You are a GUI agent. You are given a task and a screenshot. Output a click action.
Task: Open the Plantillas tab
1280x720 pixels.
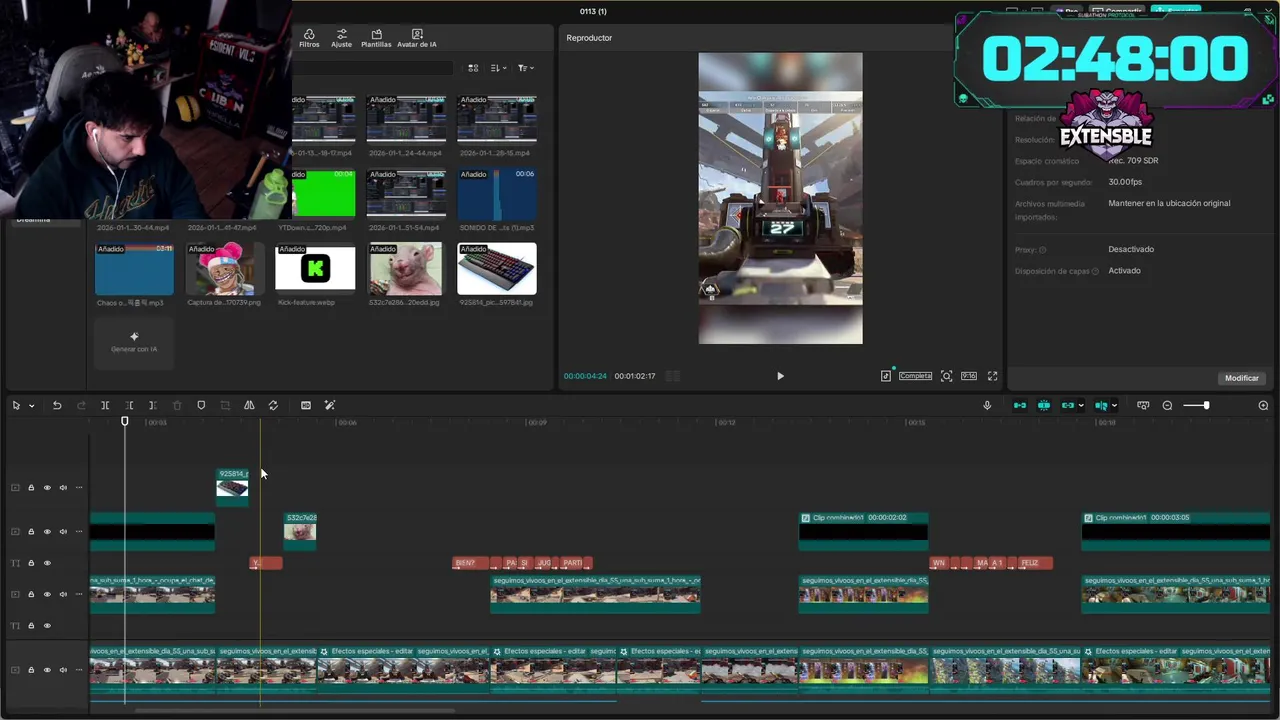click(376, 38)
